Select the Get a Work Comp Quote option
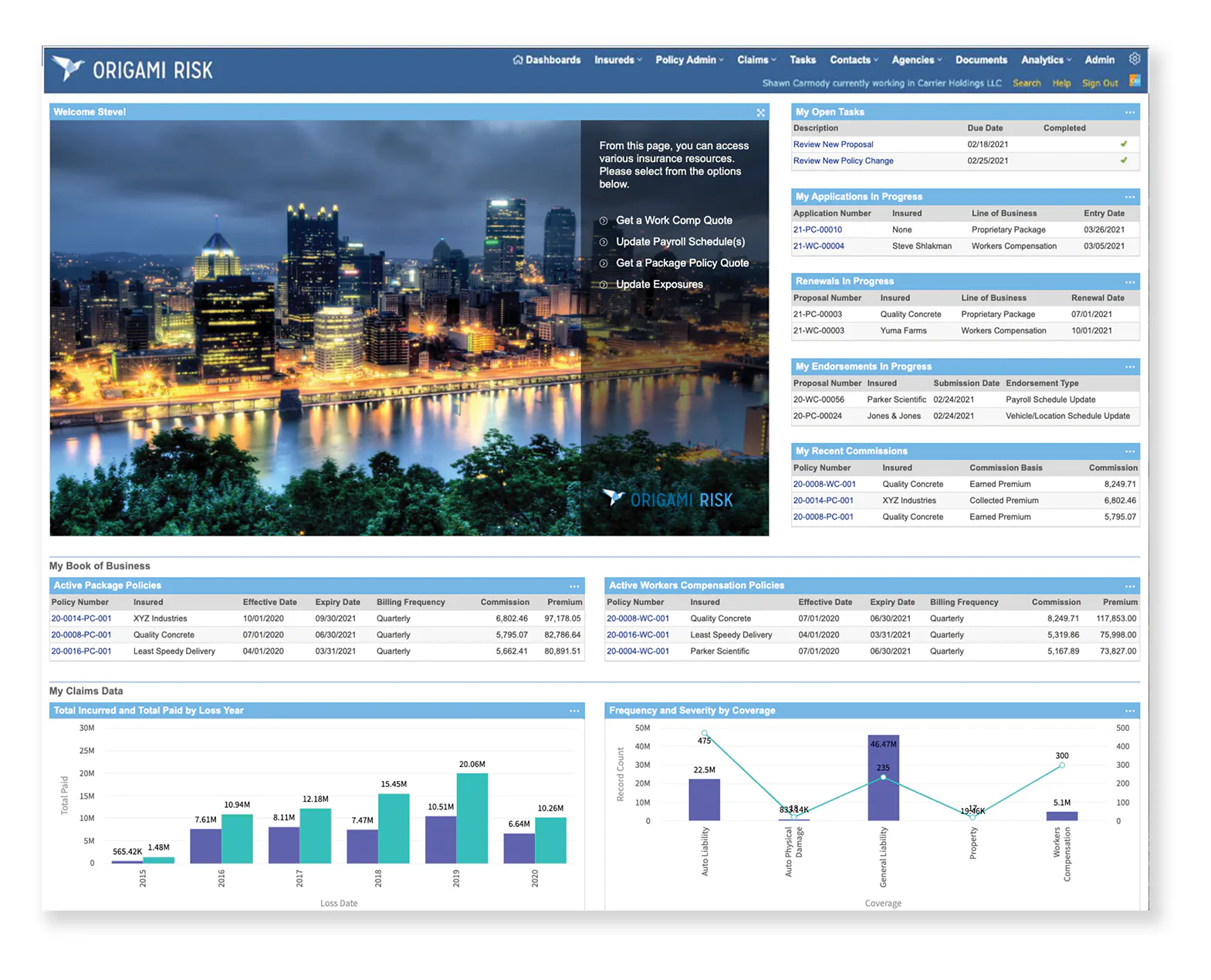1211x980 pixels. (x=673, y=221)
